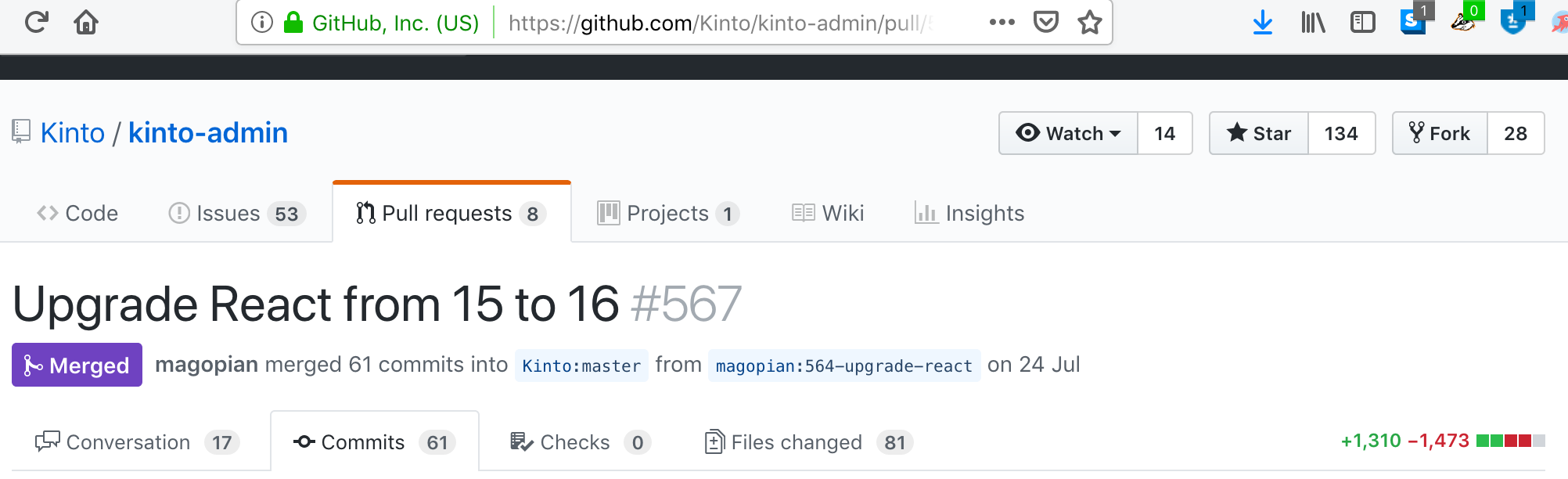Save page to Pocket icon

coord(1046,22)
